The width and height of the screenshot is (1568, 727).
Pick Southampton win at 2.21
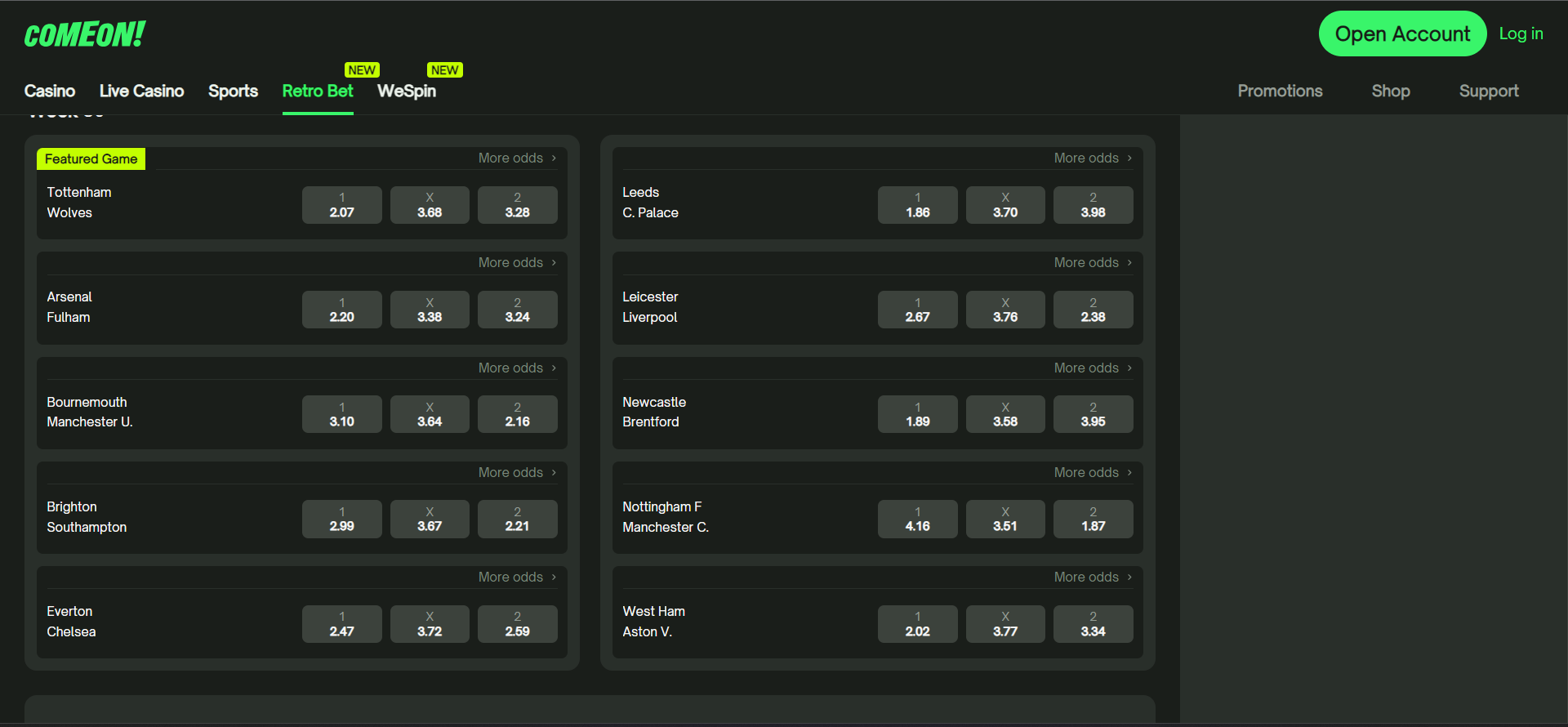pos(518,519)
